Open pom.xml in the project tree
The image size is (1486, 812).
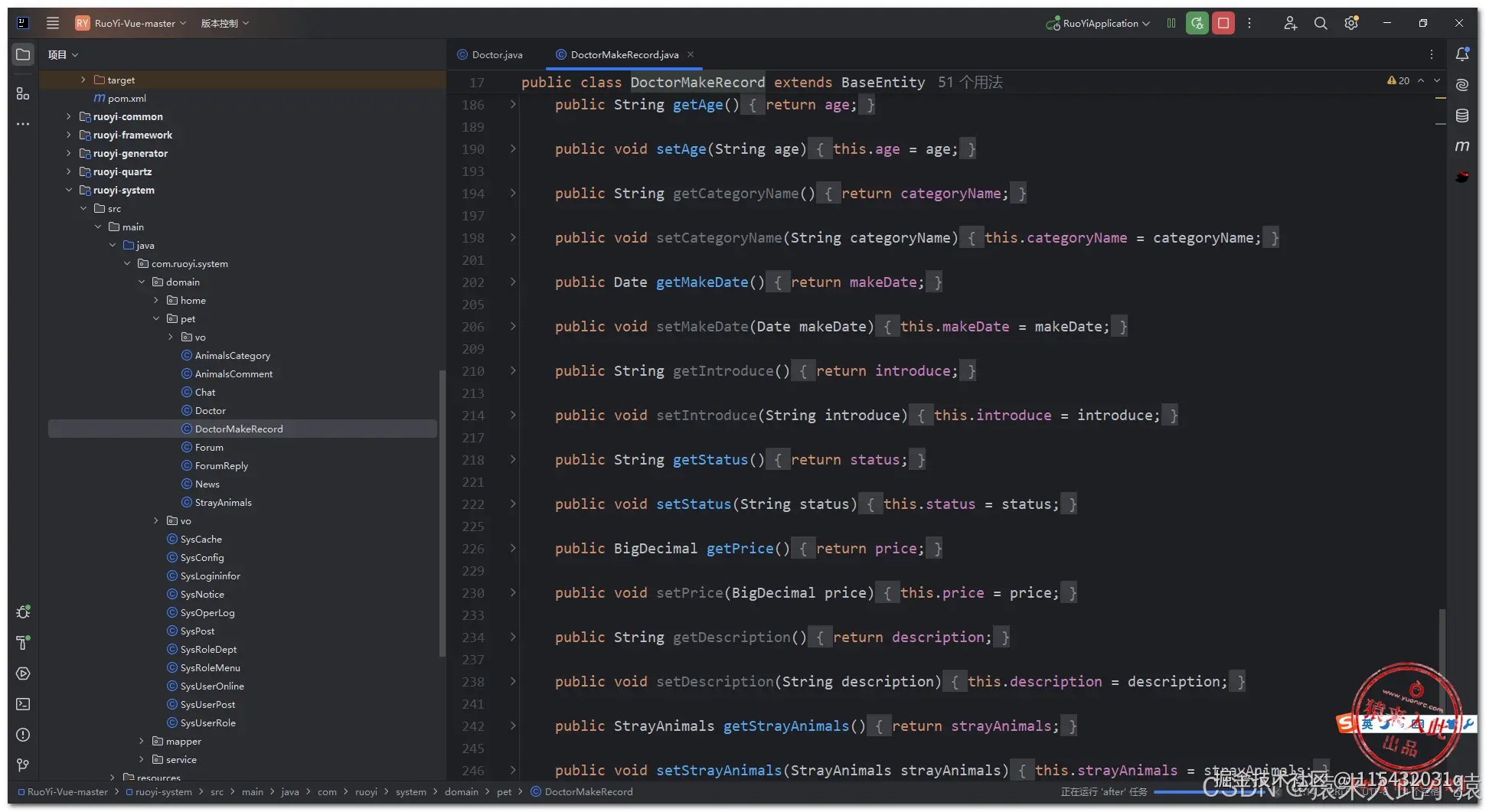click(x=120, y=98)
